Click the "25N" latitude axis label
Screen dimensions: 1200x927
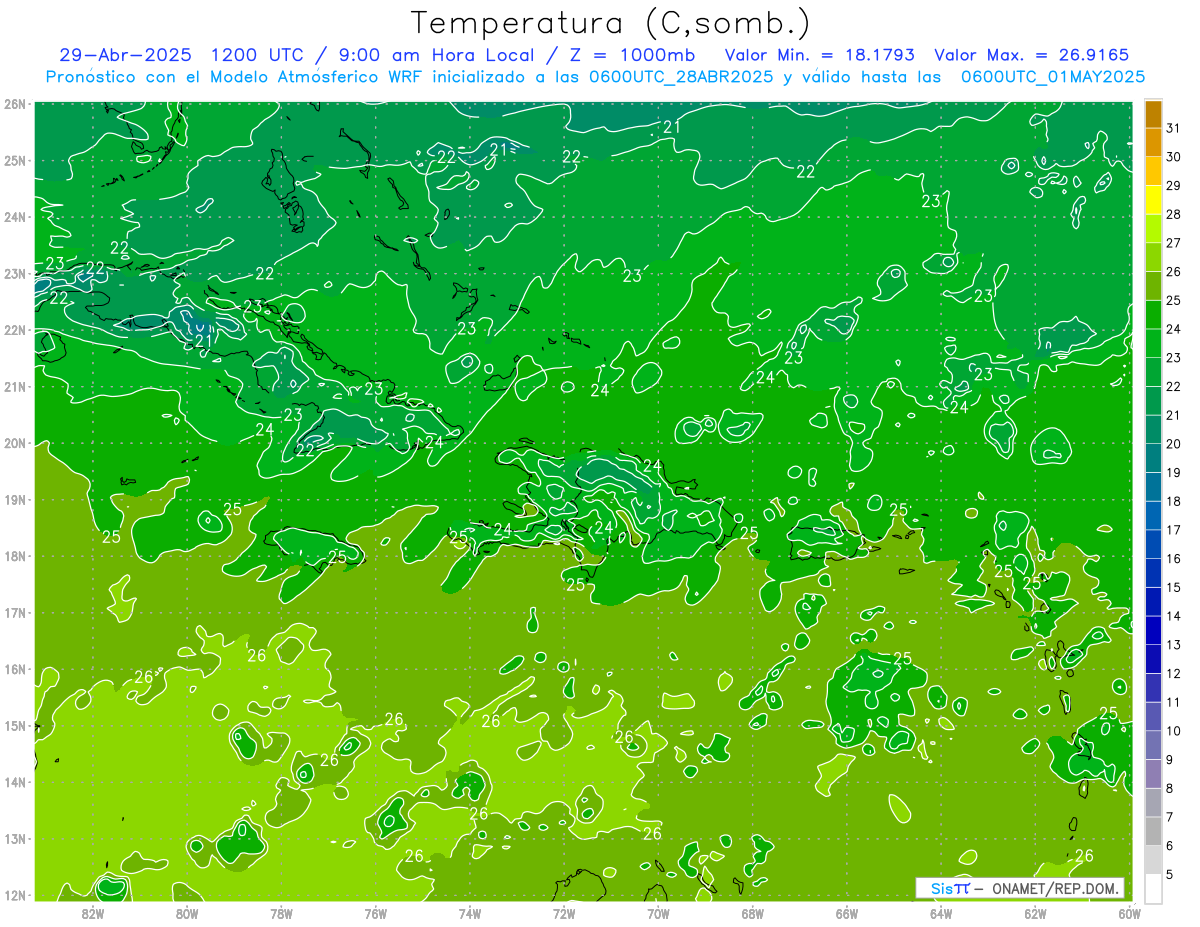15,160
